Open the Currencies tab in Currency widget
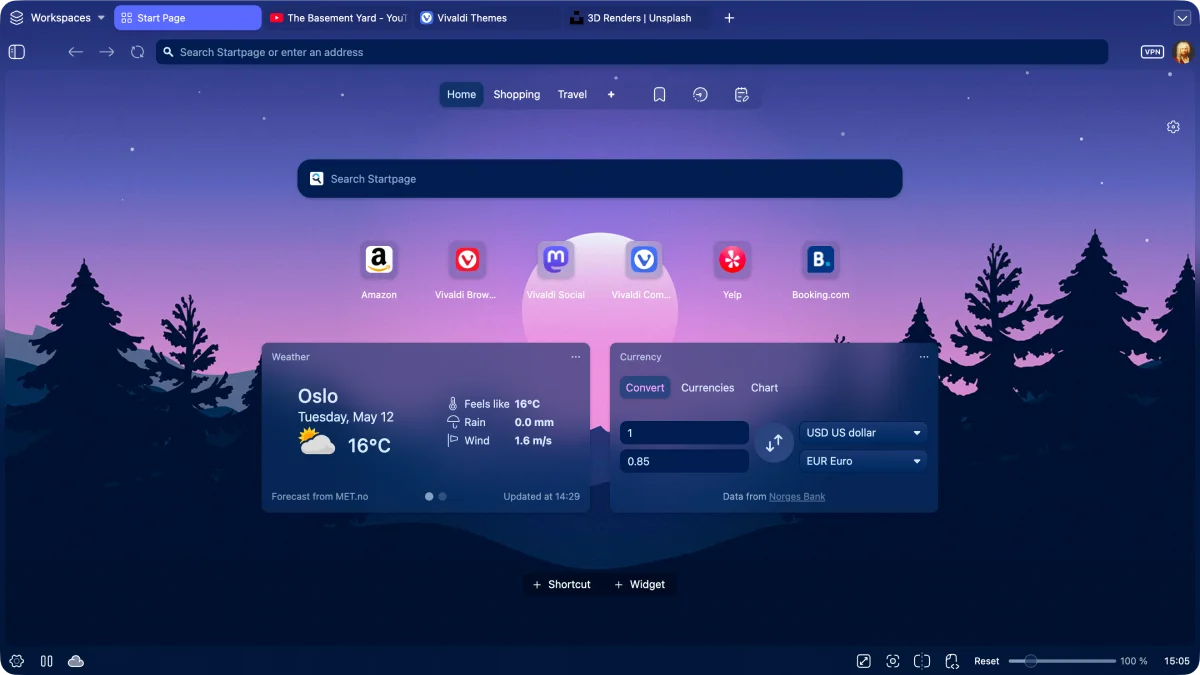The image size is (1200, 675). (708, 388)
